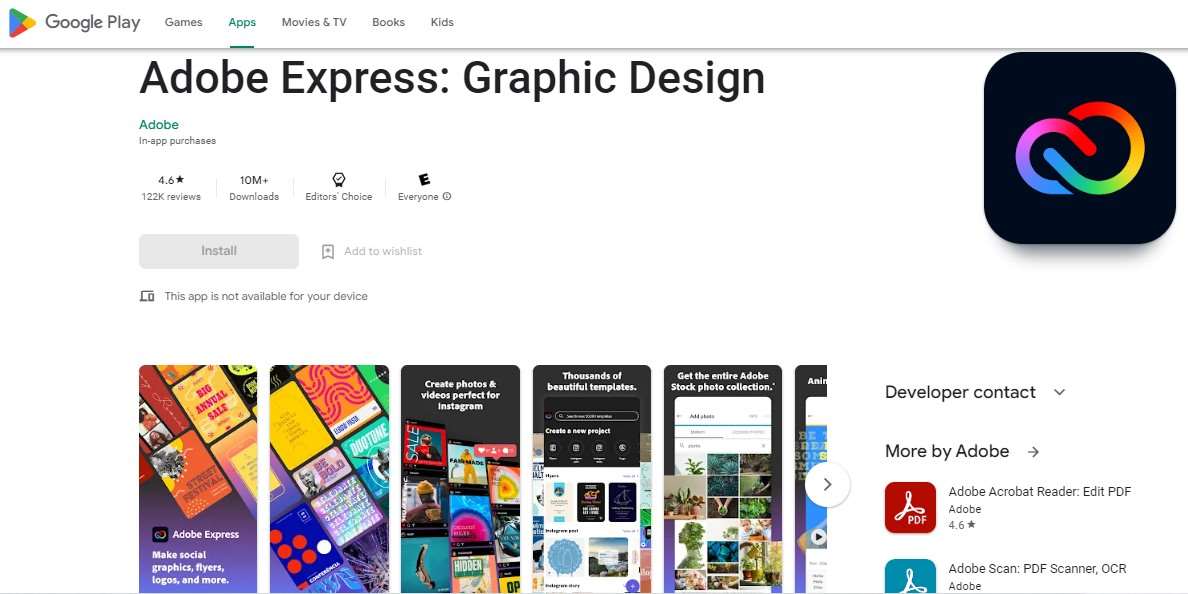
Task: Go to the Kids tab
Action: [x=442, y=22]
